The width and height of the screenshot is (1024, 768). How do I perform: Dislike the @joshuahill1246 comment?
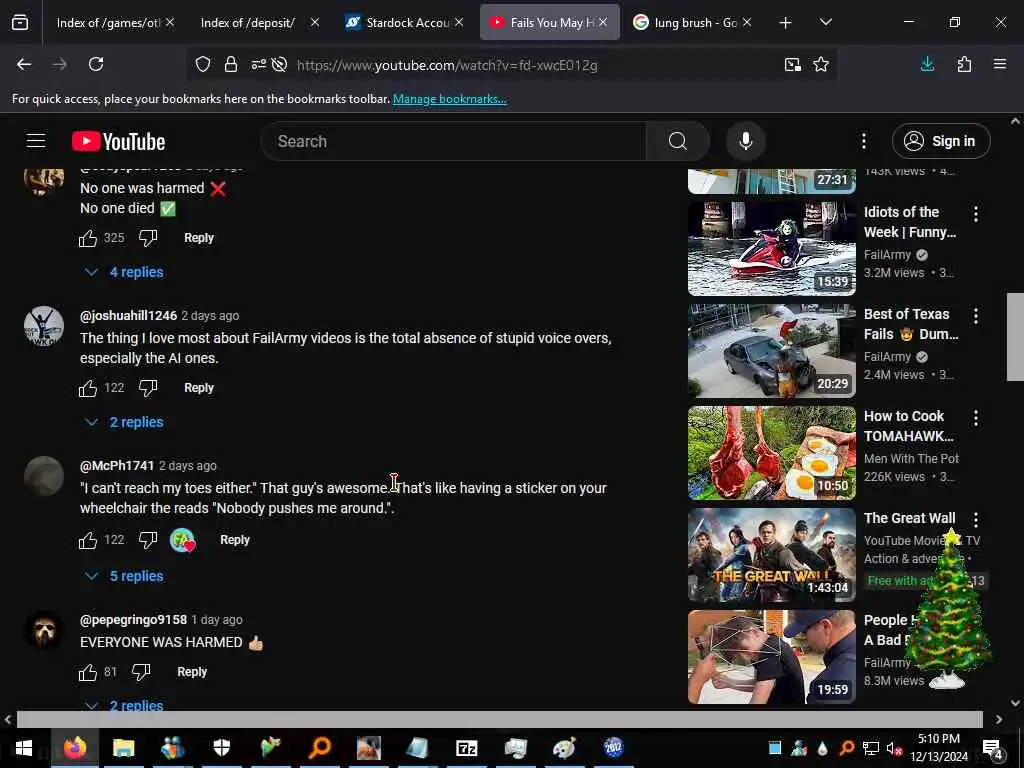click(148, 389)
